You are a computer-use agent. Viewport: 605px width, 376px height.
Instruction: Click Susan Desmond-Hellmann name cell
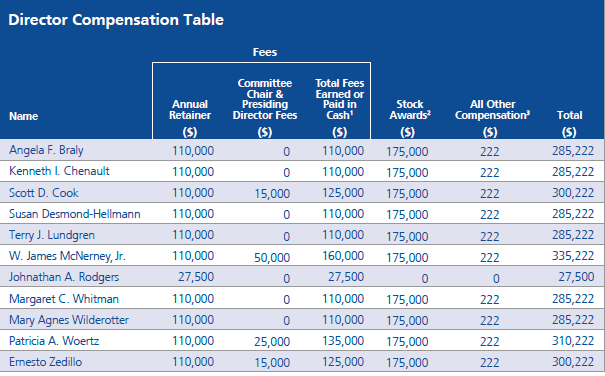pyautogui.click(x=75, y=214)
